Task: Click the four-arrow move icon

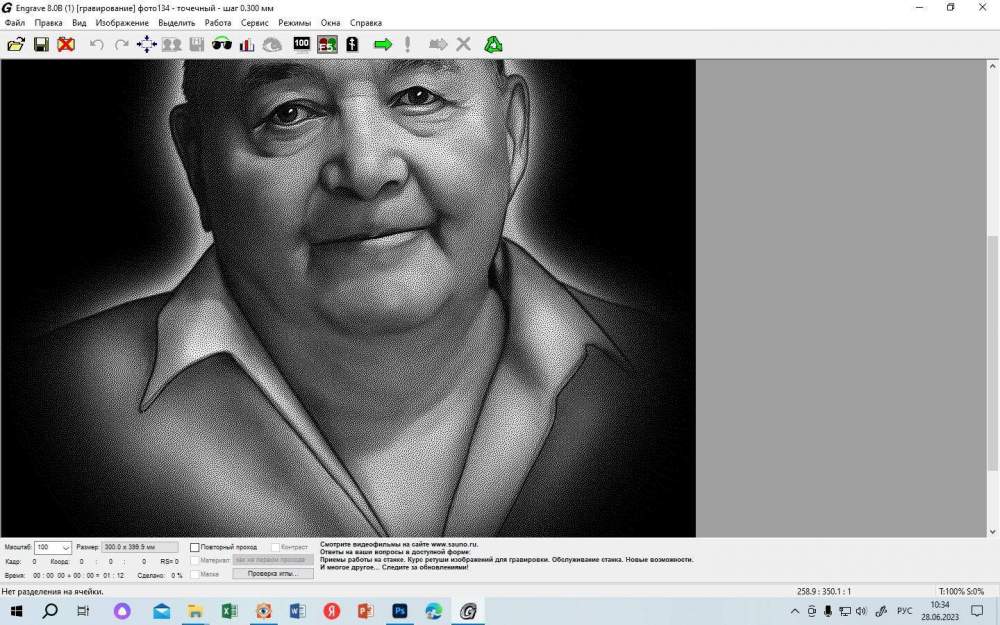Action: [x=147, y=44]
